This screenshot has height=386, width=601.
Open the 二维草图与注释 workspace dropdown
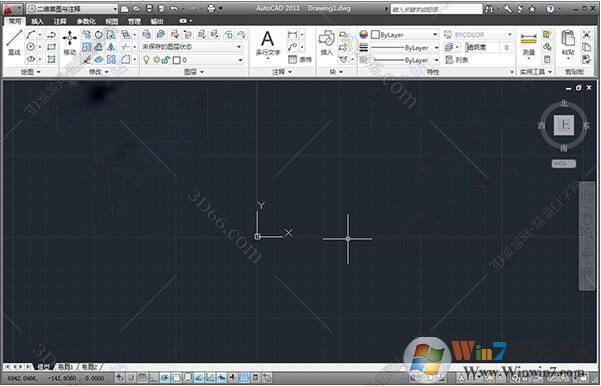(72, 8)
